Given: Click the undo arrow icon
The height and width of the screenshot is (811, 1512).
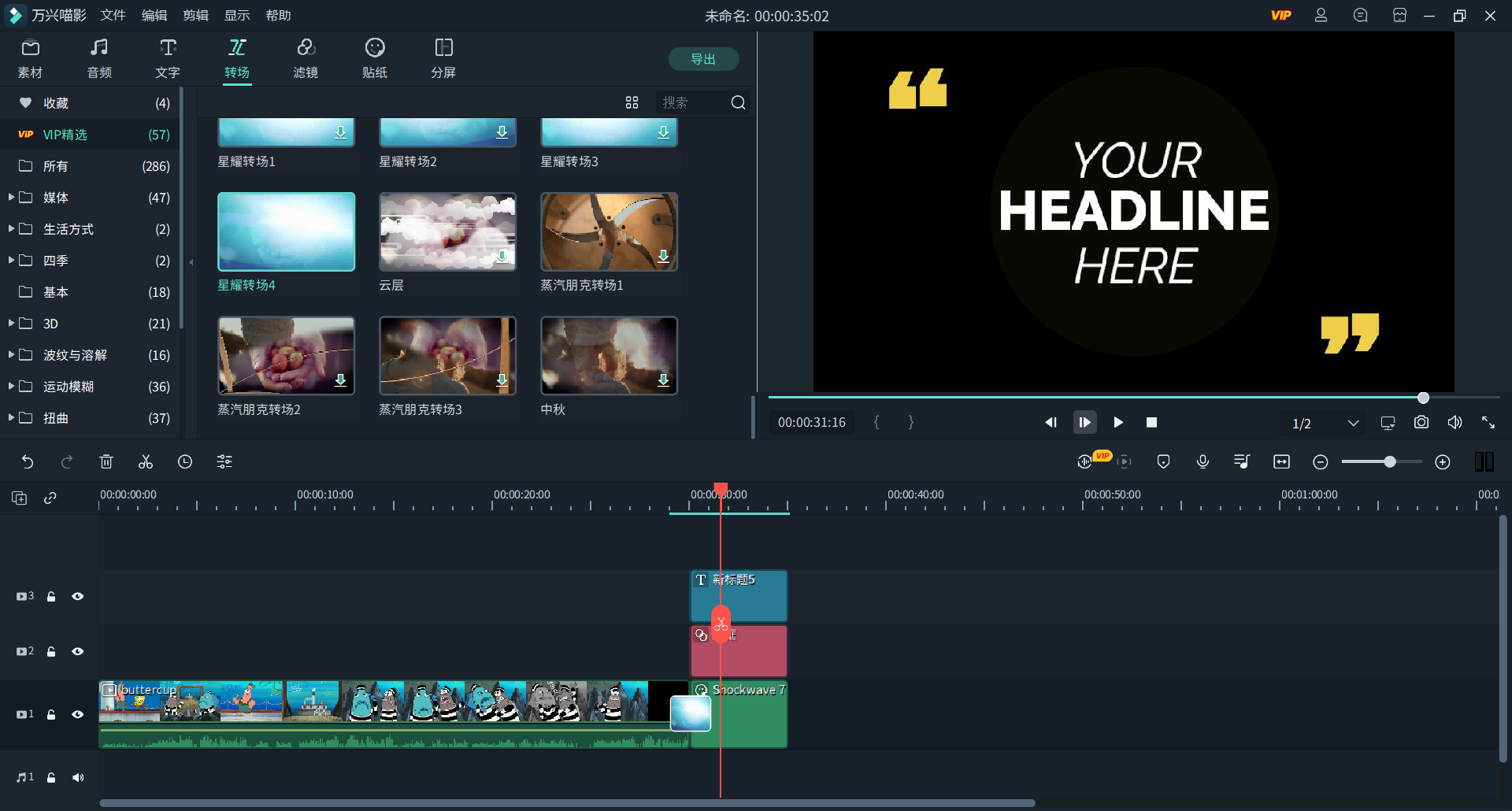Looking at the screenshot, I should (28, 462).
